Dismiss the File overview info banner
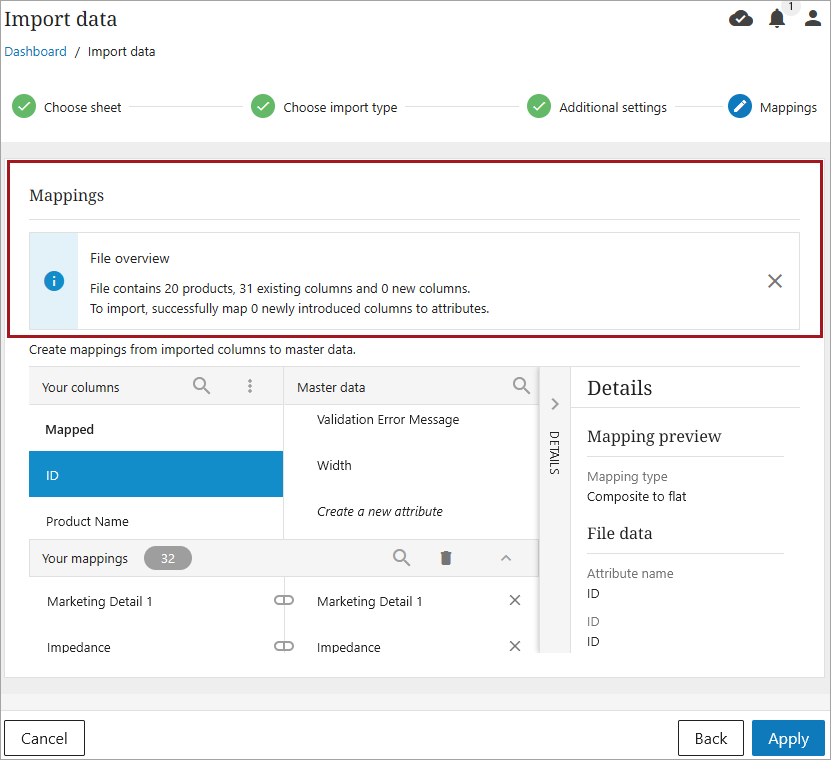 tap(775, 281)
